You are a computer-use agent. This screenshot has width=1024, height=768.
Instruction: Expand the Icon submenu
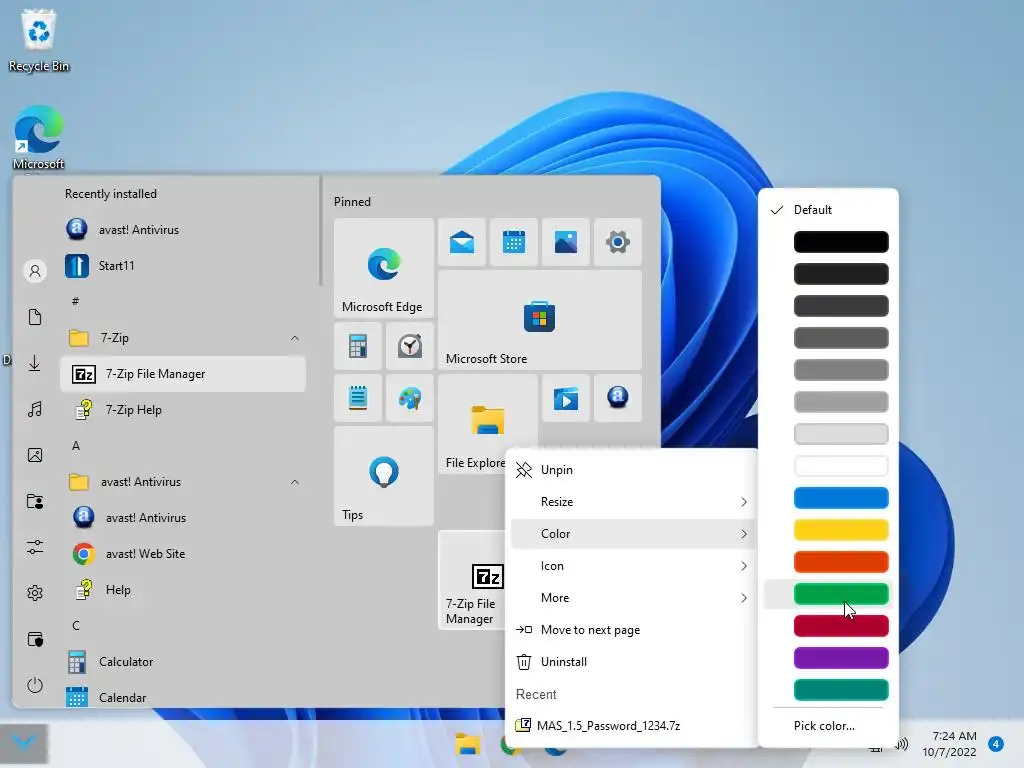(632, 566)
